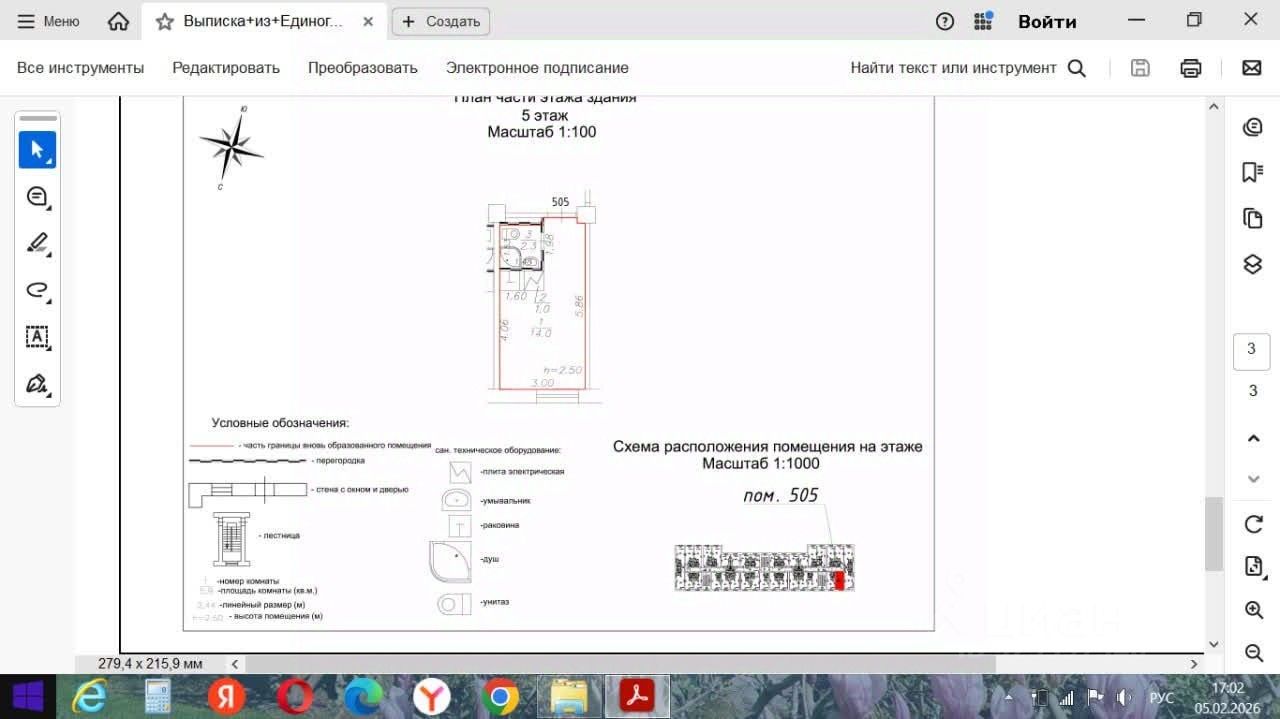The height and width of the screenshot is (719, 1280).
Task: Create a new tab with Создать
Action: point(441,21)
